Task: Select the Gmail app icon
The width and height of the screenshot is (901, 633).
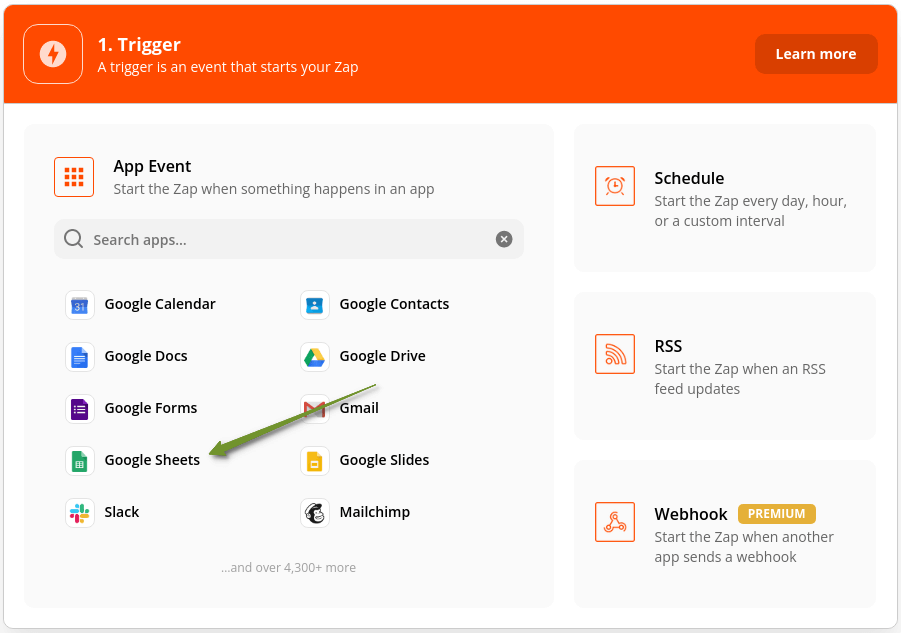Action: click(x=314, y=408)
